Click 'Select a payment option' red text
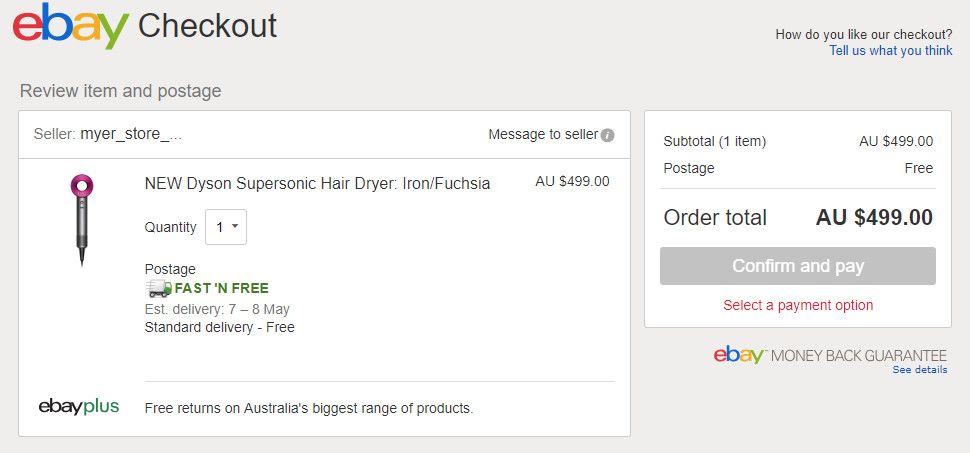The width and height of the screenshot is (970, 453). 798,305
